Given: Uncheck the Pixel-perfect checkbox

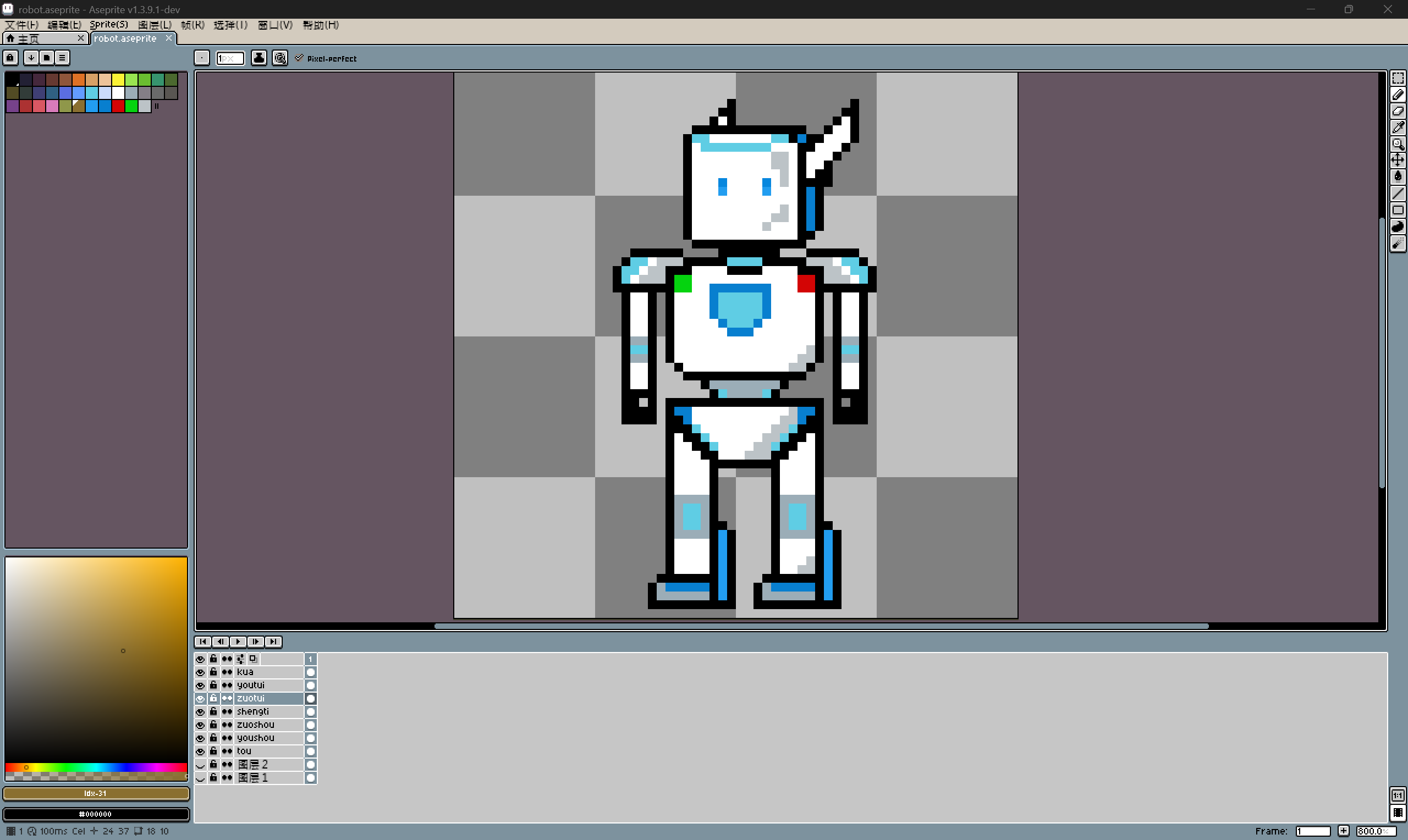Looking at the screenshot, I should 299,58.
